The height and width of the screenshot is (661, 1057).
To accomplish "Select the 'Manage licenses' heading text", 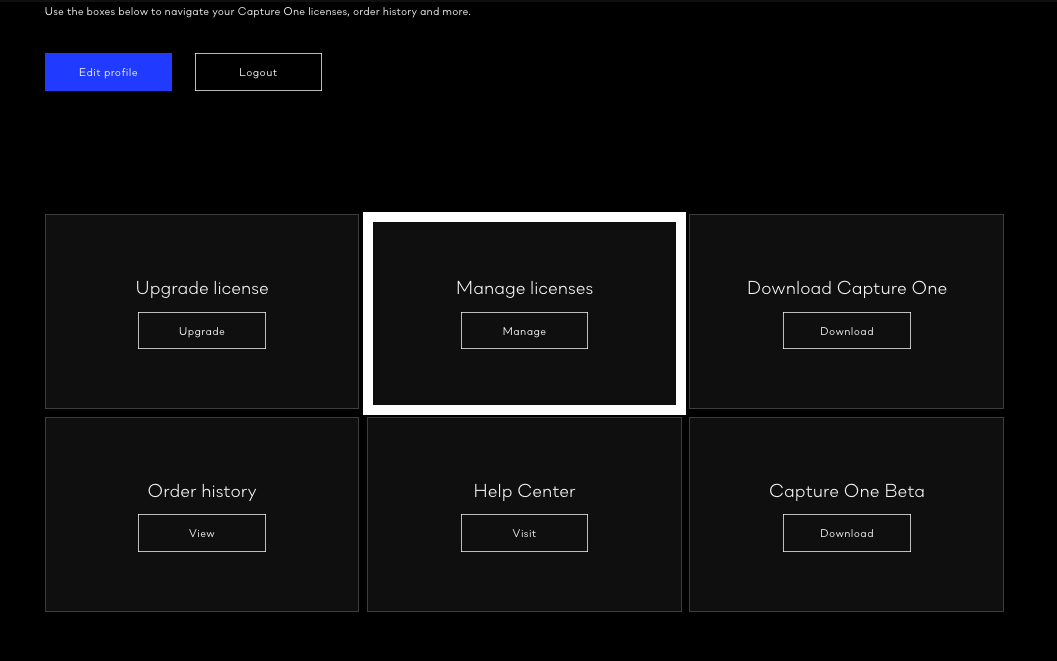I will 524,288.
